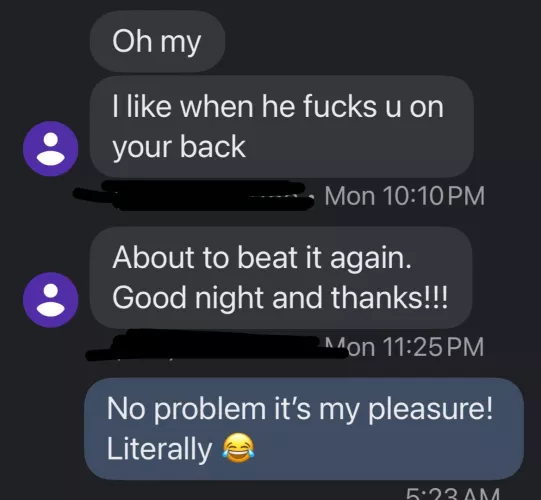
Task: Tap the blacked-out sender name near 10:10 PM
Action: 194,195
